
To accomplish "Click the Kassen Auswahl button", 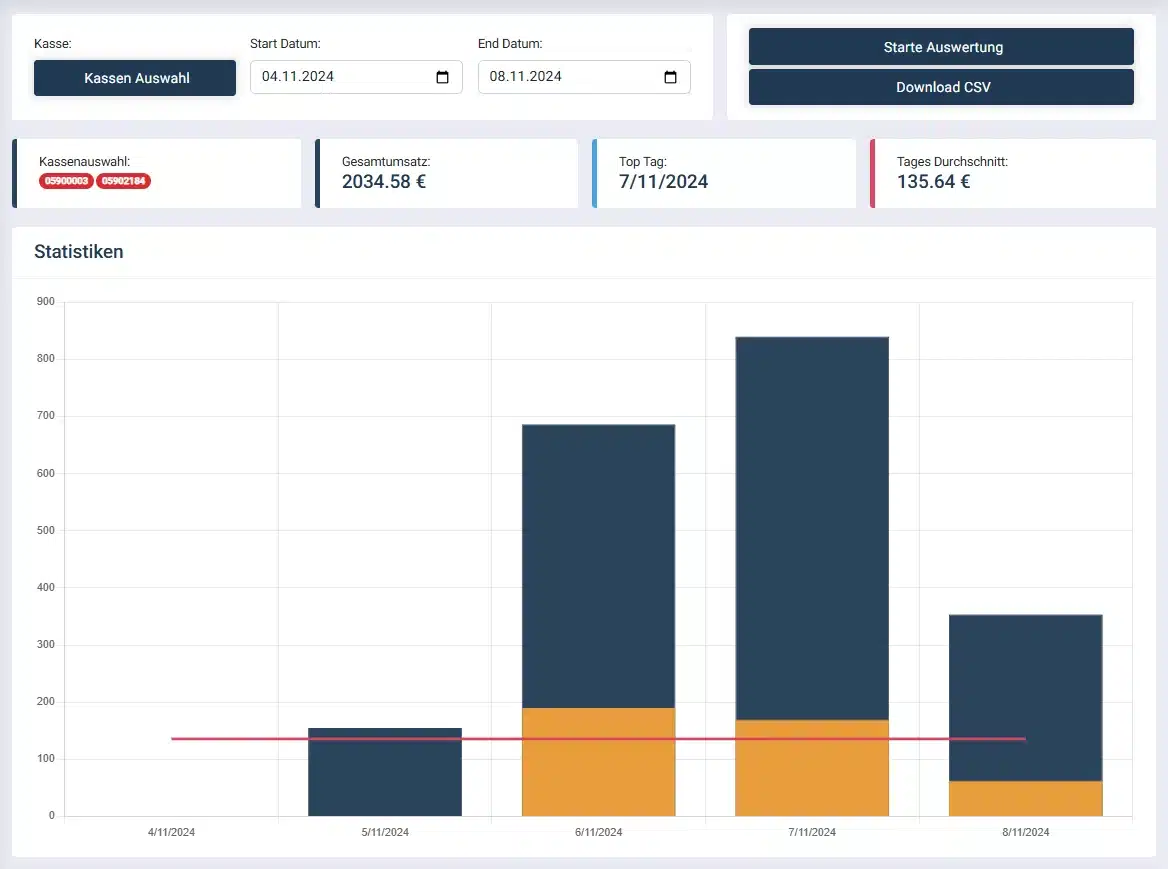I will (135, 78).
